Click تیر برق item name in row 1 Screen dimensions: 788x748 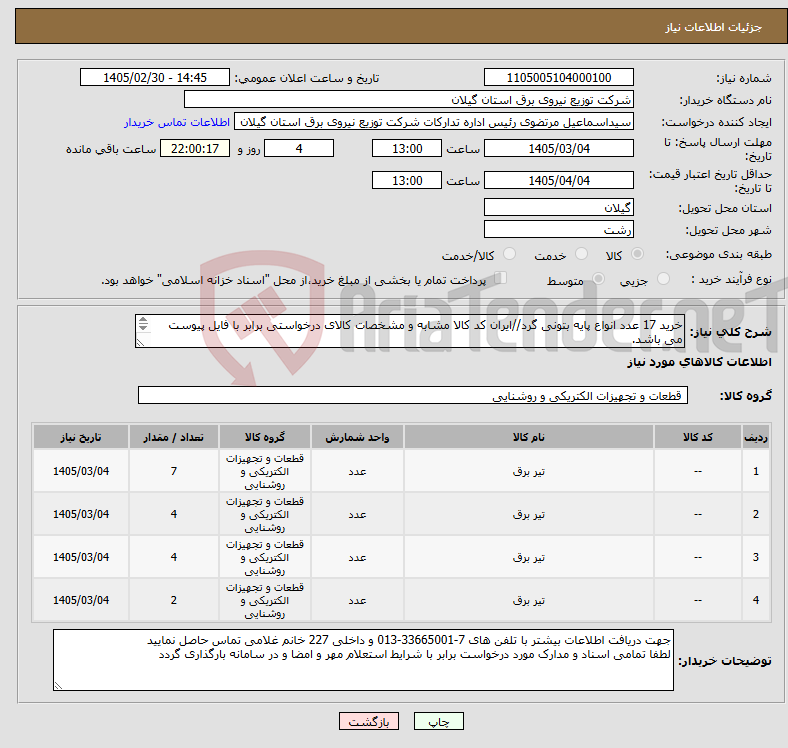(529, 472)
